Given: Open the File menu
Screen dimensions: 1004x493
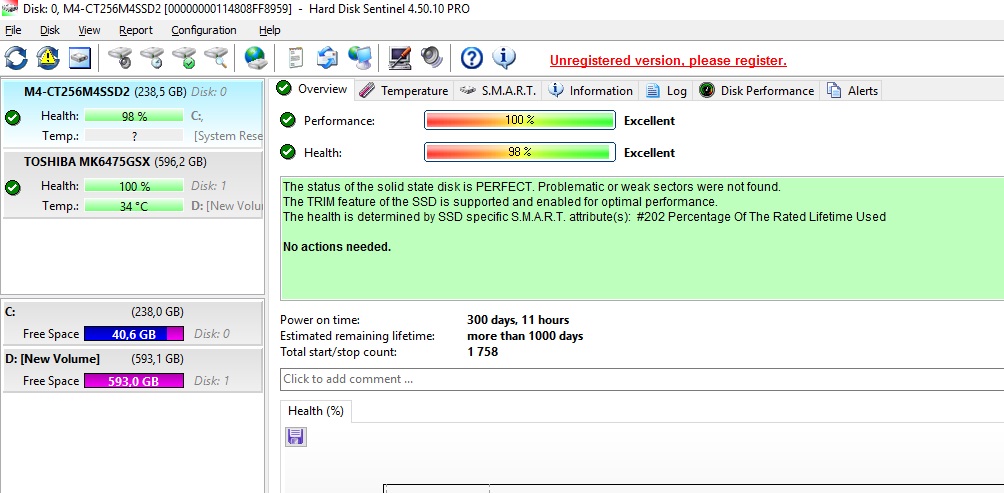Looking at the screenshot, I should tap(13, 30).
